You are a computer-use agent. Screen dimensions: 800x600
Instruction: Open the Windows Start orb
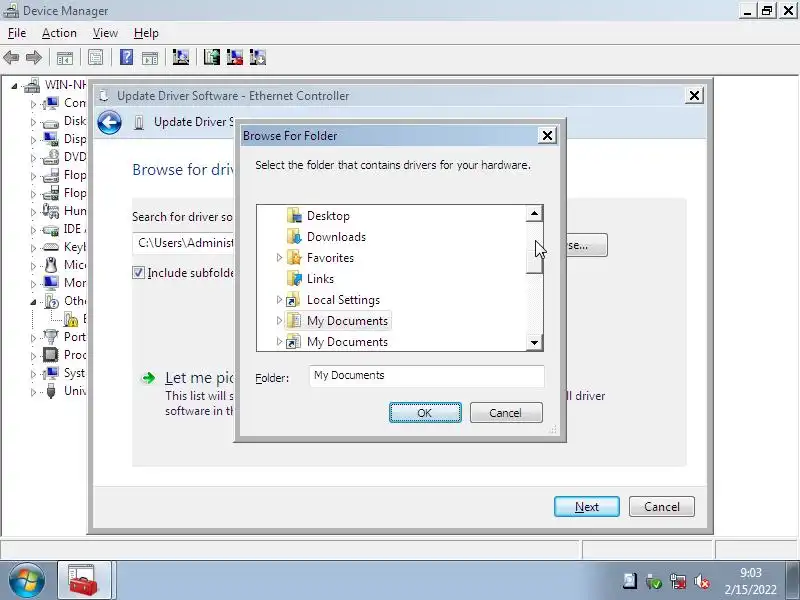[27, 581]
